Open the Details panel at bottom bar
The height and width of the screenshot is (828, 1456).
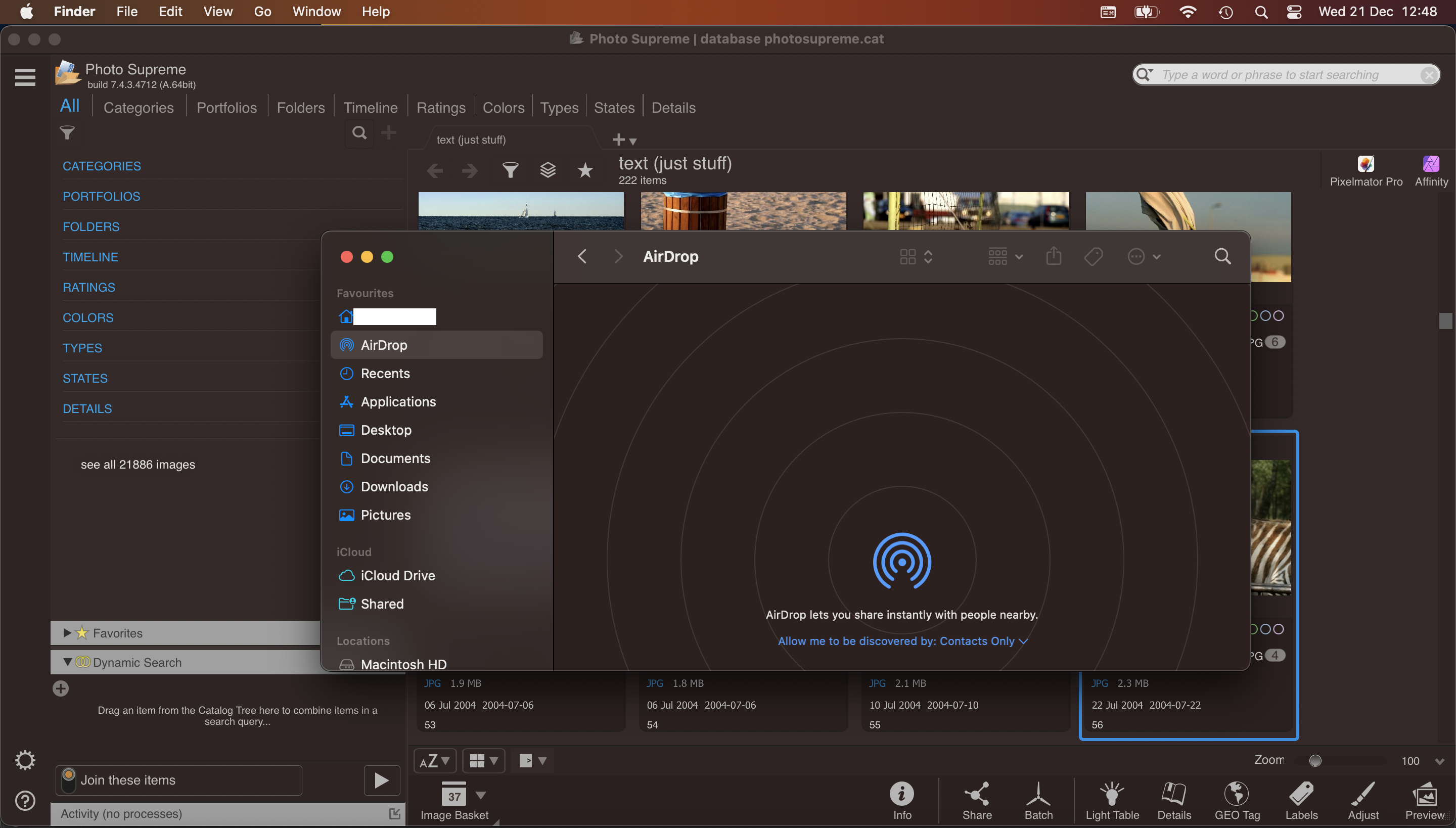click(x=1174, y=801)
